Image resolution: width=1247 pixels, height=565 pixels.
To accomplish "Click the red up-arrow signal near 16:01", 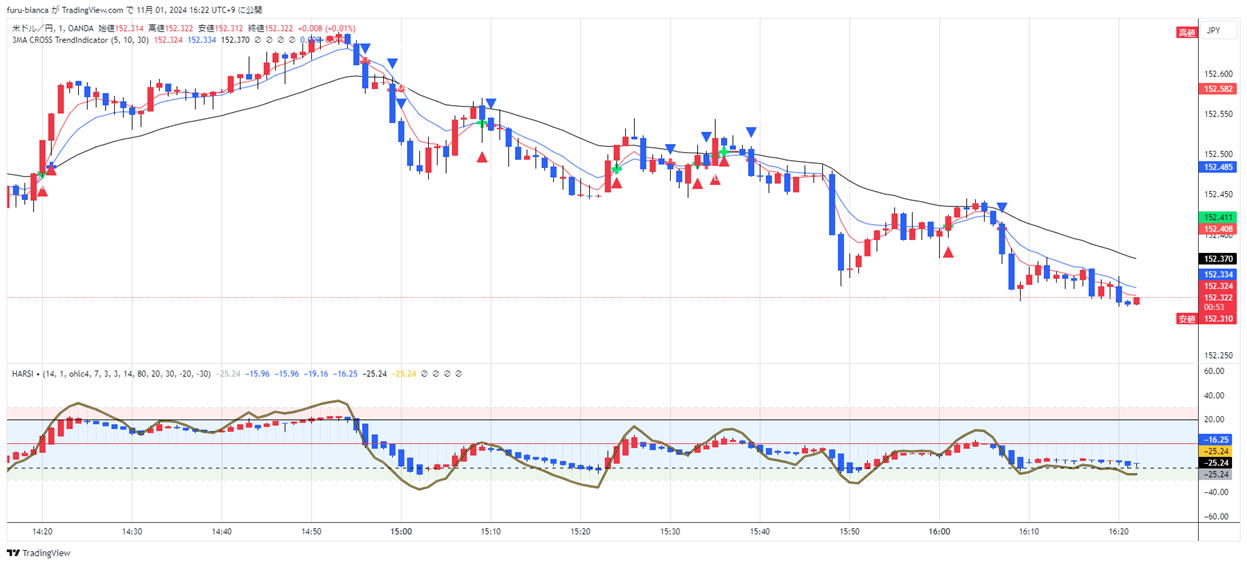I will [x=947, y=251].
